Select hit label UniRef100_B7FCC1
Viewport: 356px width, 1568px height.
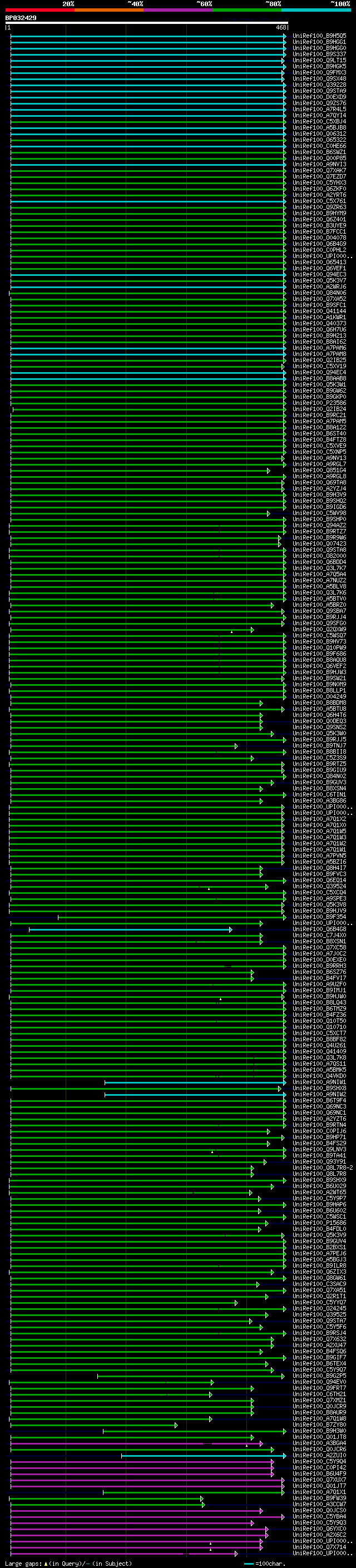point(319,231)
